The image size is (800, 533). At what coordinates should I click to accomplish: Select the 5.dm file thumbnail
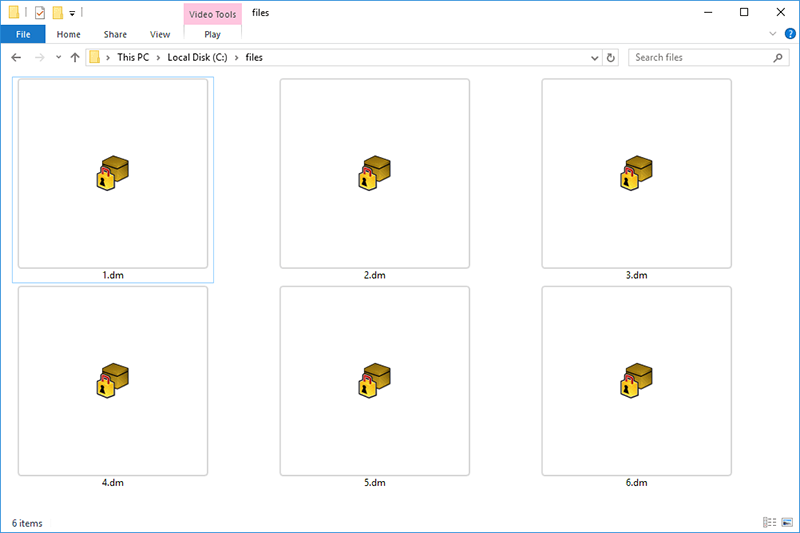pyautogui.click(x=374, y=380)
